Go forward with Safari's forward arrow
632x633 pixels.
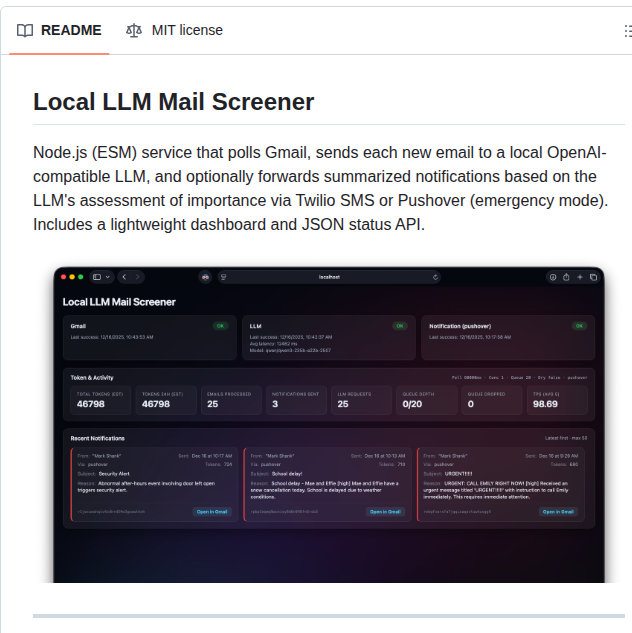click(137, 277)
